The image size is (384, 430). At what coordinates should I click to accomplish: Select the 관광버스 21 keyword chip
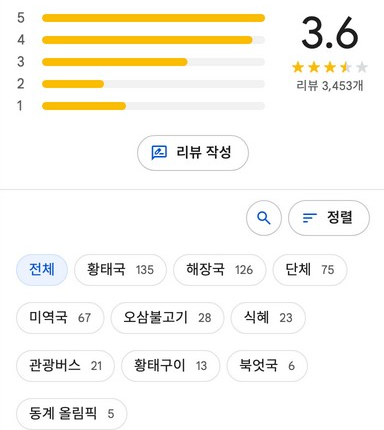[x=65, y=366]
